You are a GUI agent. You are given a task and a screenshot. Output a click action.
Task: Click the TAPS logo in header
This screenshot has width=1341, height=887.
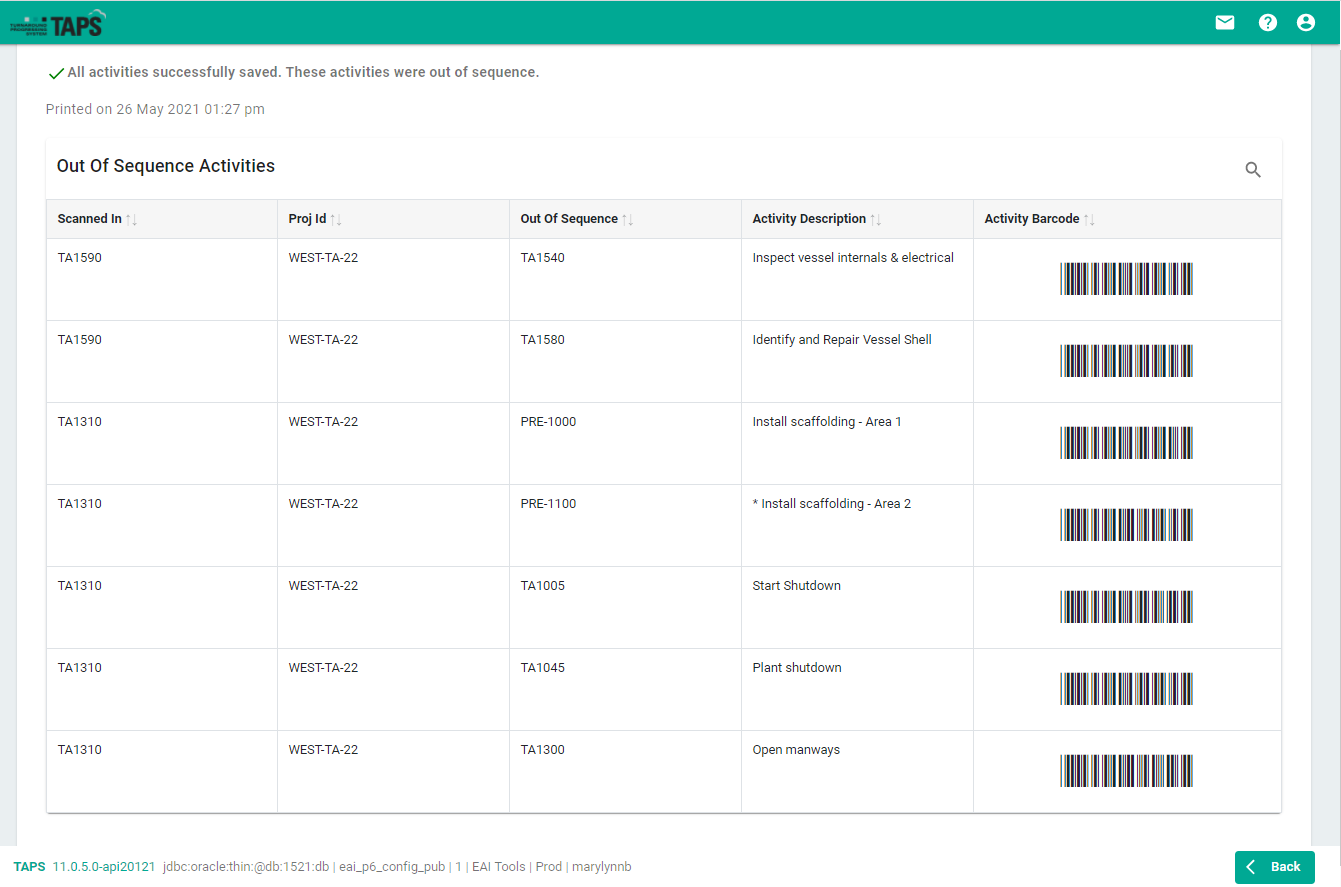pos(58,23)
